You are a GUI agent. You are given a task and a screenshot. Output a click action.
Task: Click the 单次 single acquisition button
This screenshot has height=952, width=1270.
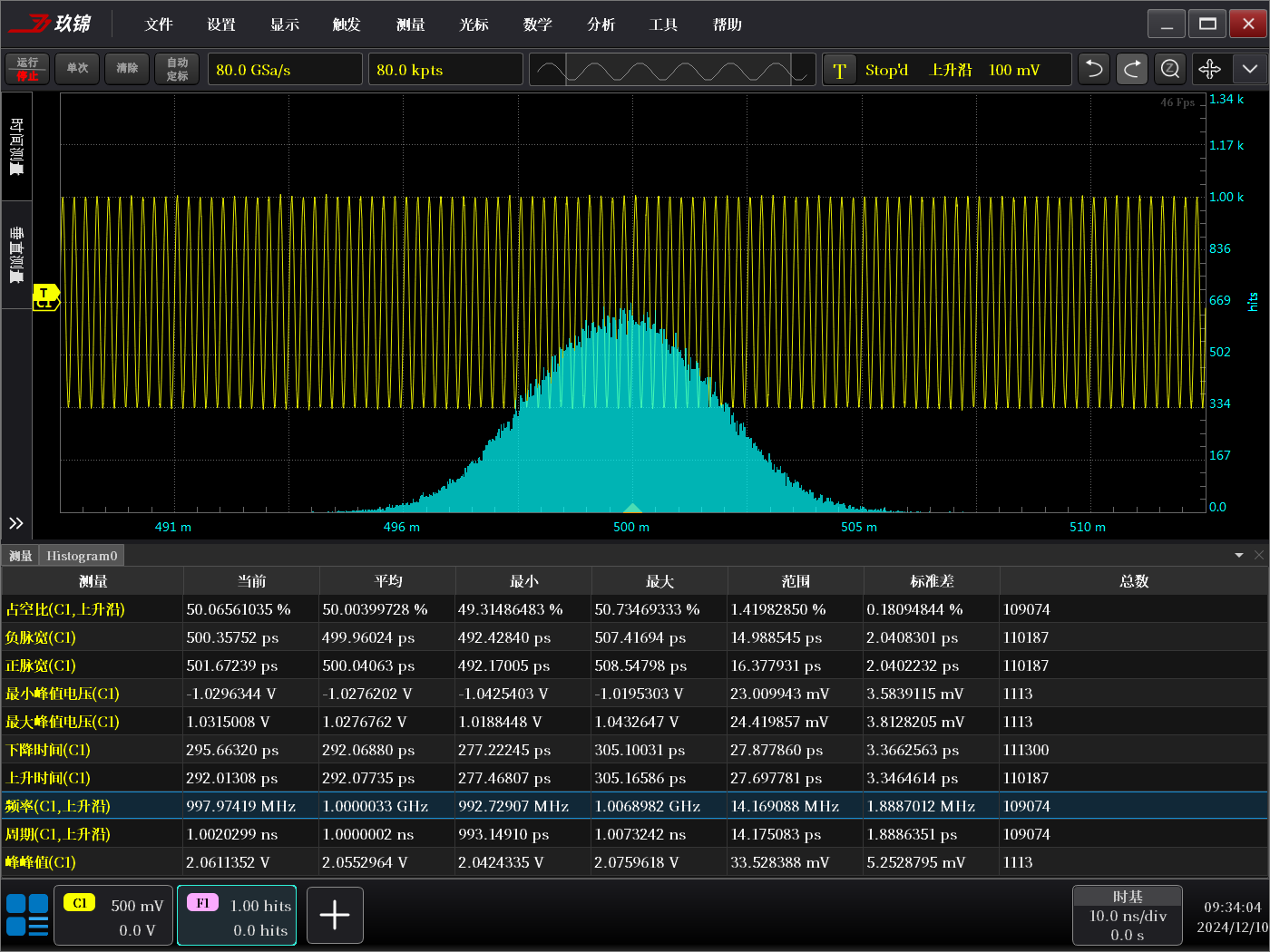(77, 69)
